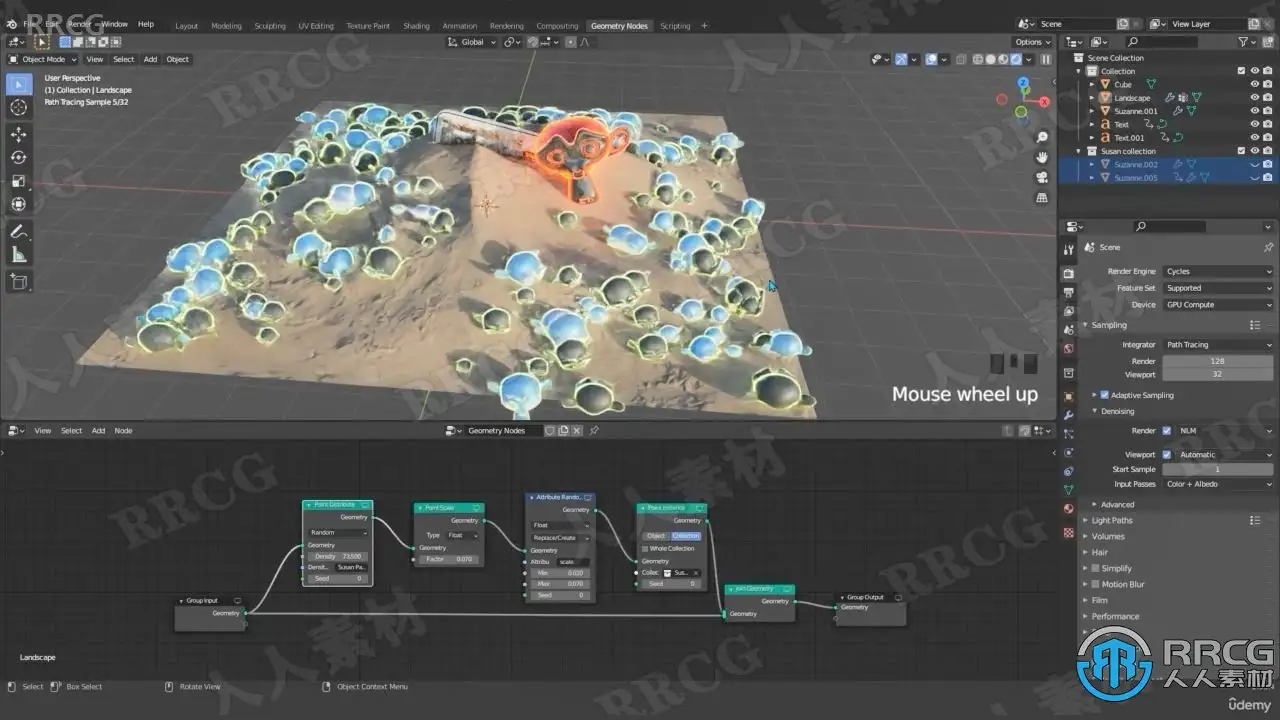Open the Tool properties tab icon

click(x=1069, y=250)
